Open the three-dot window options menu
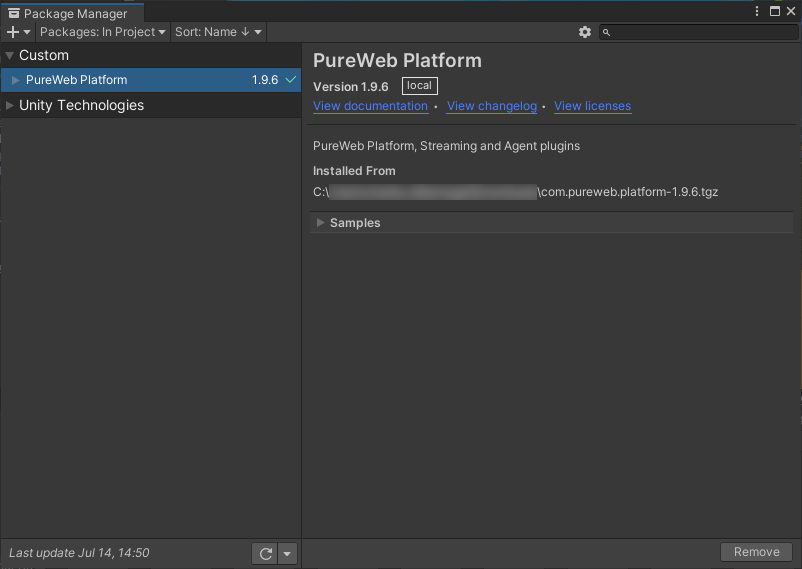Viewport: 802px width, 569px height. [757, 11]
